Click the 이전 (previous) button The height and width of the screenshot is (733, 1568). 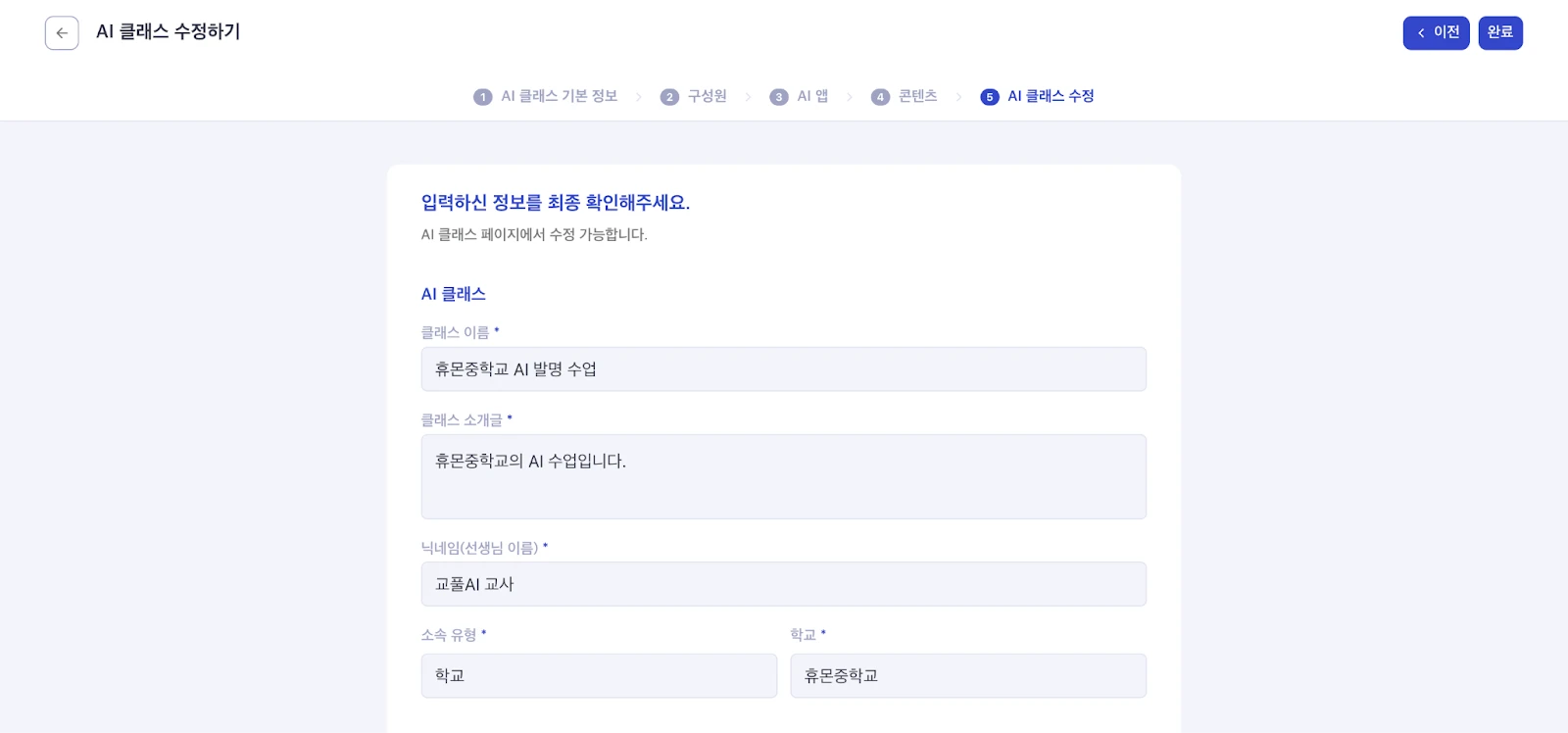(x=1436, y=33)
